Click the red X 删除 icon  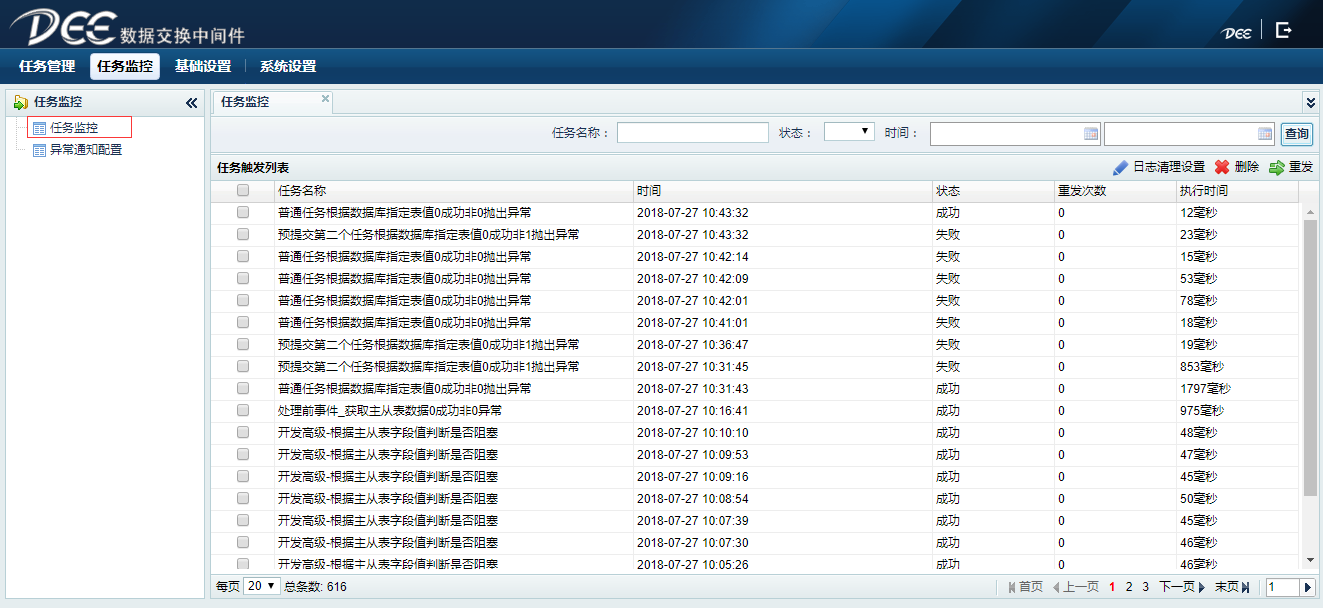pos(1222,167)
